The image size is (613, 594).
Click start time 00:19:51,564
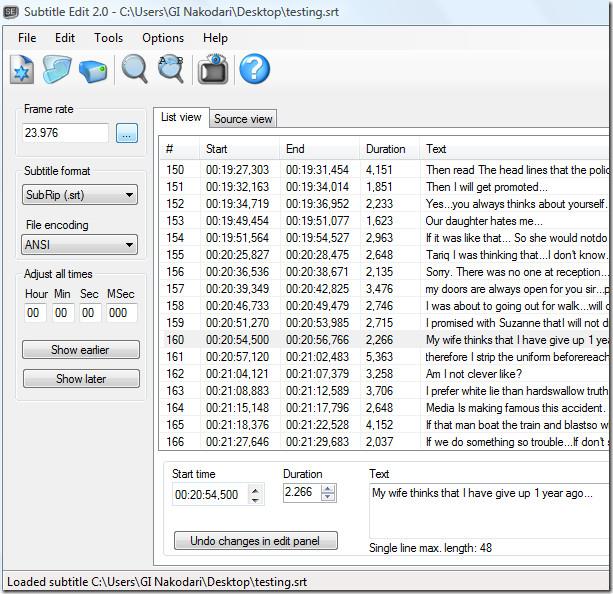[238, 238]
